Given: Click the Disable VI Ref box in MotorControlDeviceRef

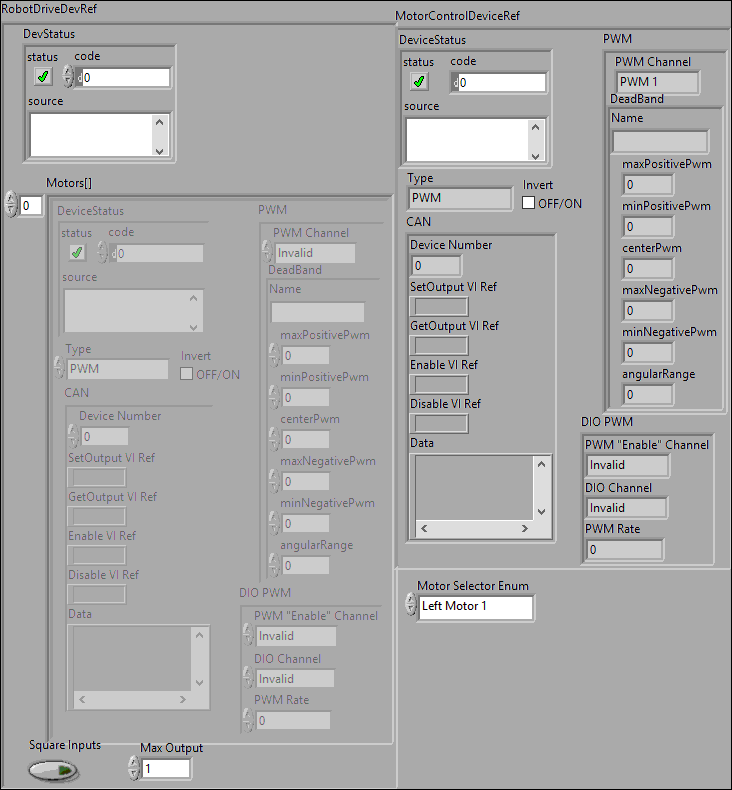Looking at the screenshot, I should [x=440, y=424].
